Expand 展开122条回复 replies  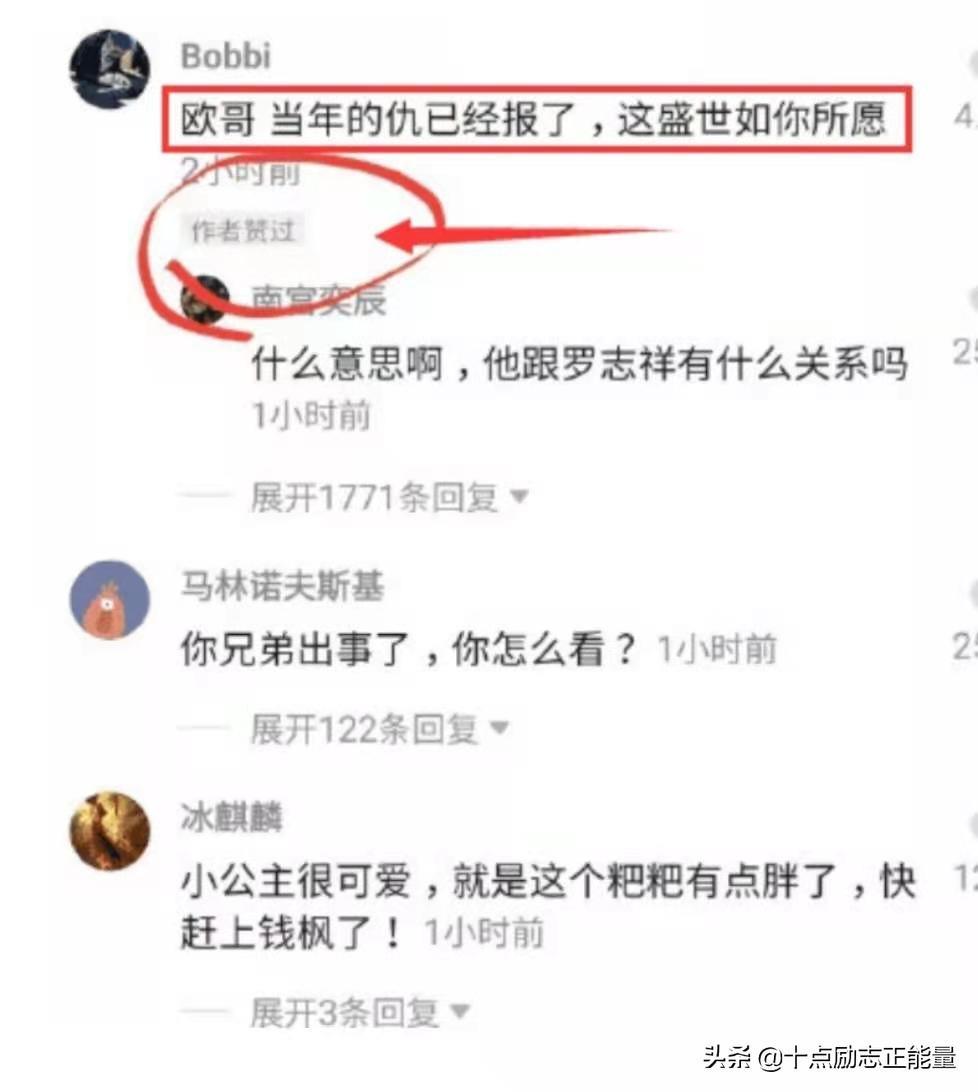click(364, 729)
